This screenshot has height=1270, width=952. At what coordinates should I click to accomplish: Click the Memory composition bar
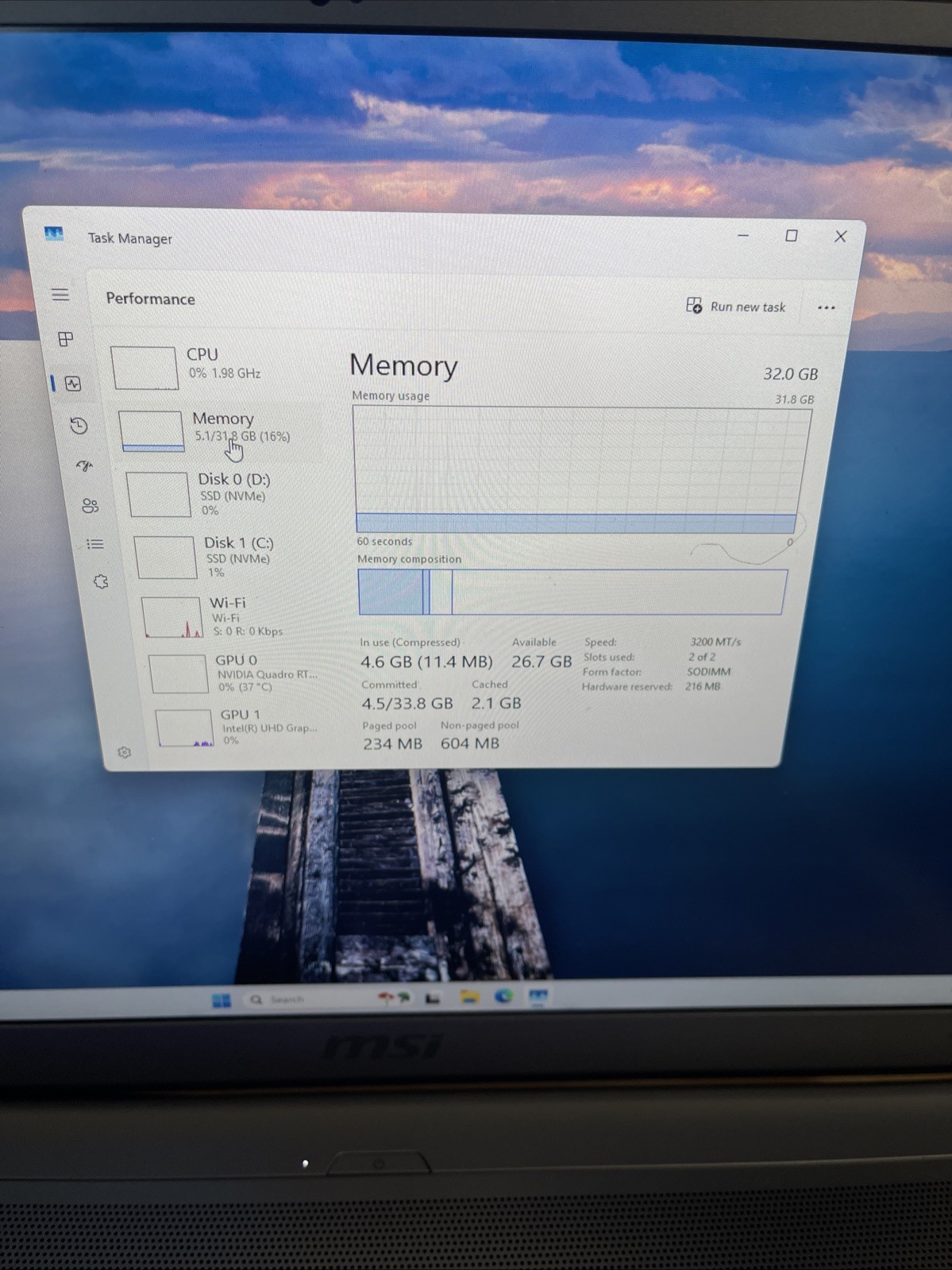tap(572, 593)
